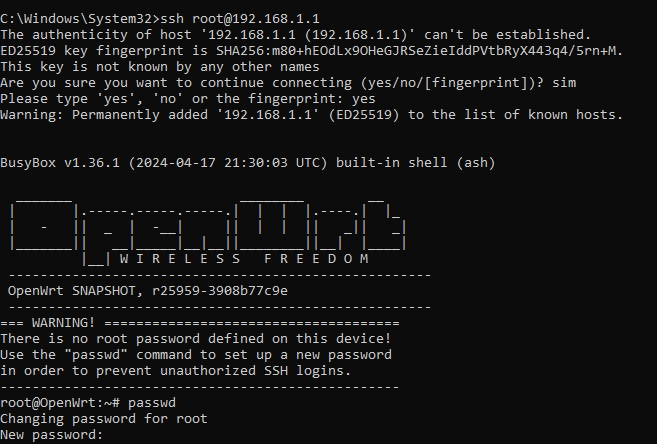Click the BusyBox v1.36.1 version text
Viewport: 657px width, 444px height.
pyautogui.click(x=60, y=163)
